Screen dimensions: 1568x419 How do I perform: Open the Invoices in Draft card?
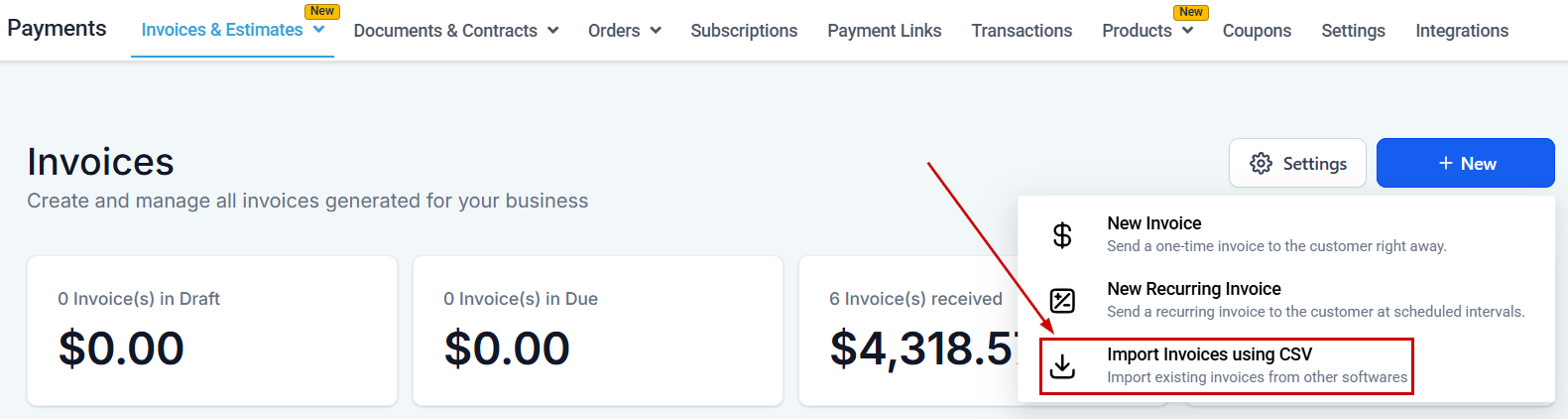pyautogui.click(x=212, y=331)
